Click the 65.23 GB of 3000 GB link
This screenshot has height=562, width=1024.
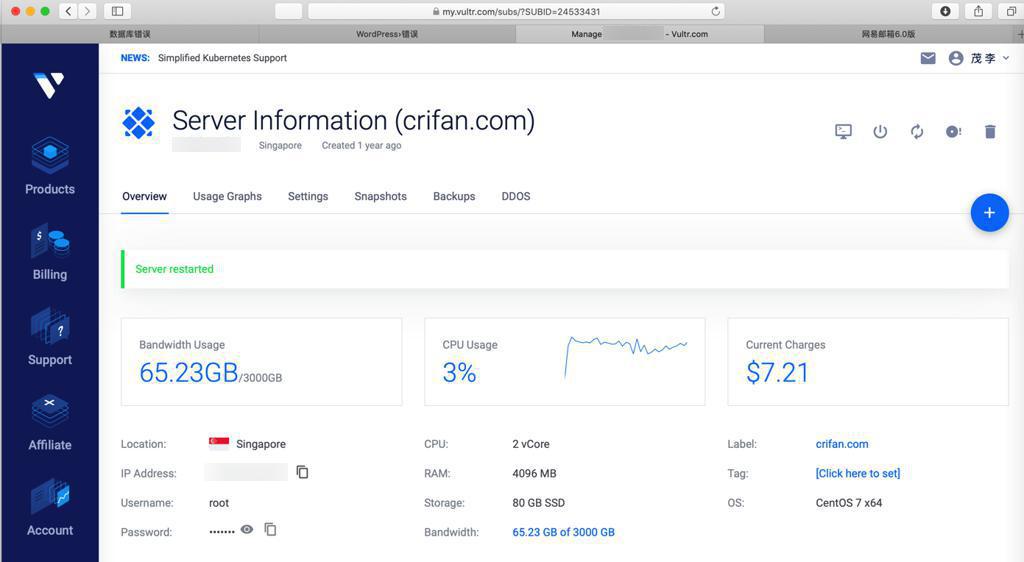[x=564, y=532]
